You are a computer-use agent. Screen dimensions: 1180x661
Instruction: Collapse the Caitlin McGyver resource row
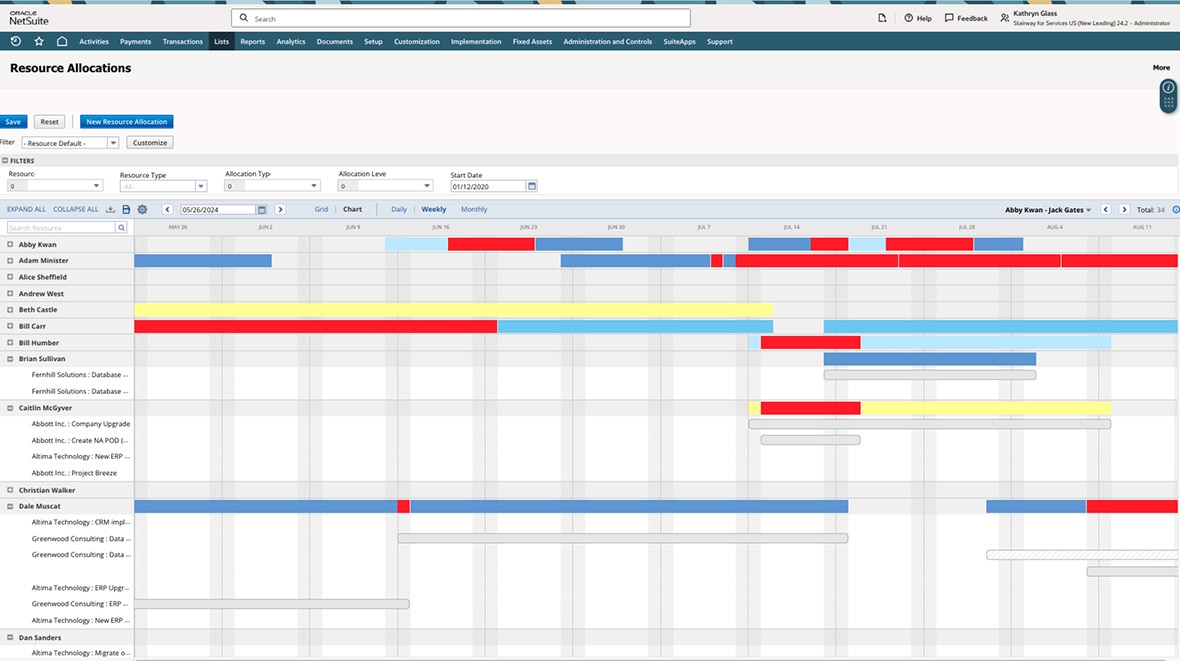click(x=11, y=408)
